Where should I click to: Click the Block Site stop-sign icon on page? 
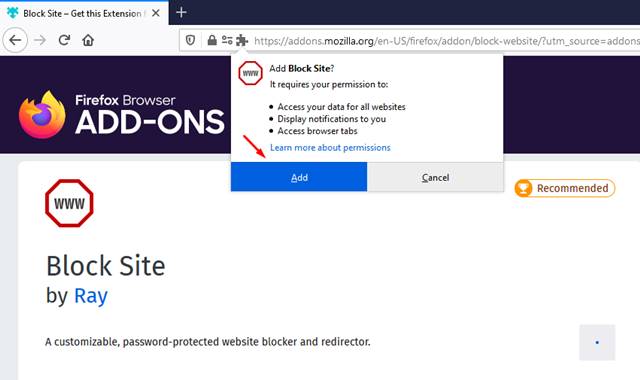tap(69, 203)
